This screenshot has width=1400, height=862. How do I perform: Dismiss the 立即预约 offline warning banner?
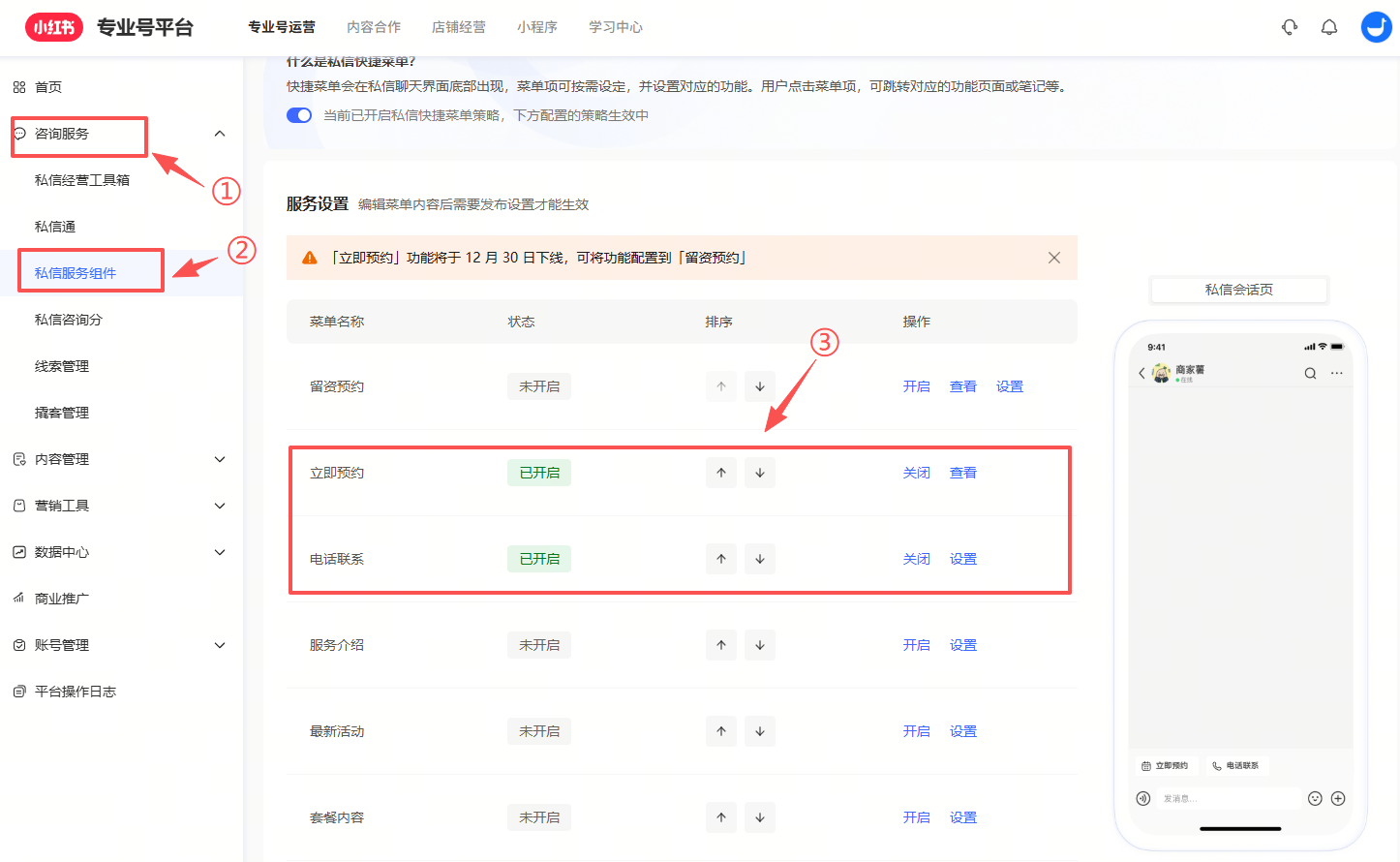(1053, 258)
